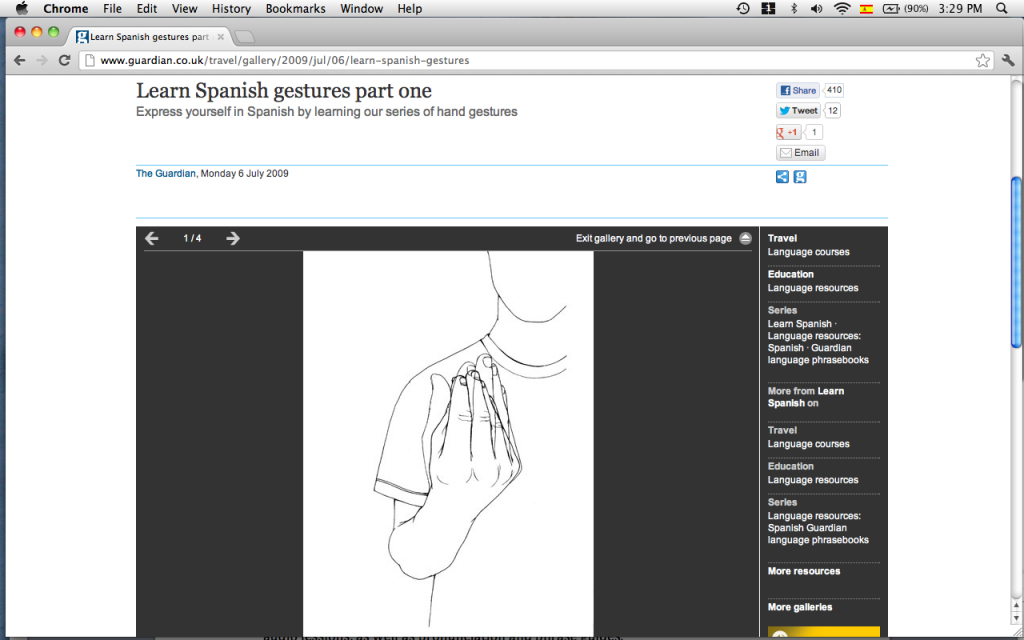Open first Travel Language courses link
The width and height of the screenshot is (1024, 640).
click(808, 252)
